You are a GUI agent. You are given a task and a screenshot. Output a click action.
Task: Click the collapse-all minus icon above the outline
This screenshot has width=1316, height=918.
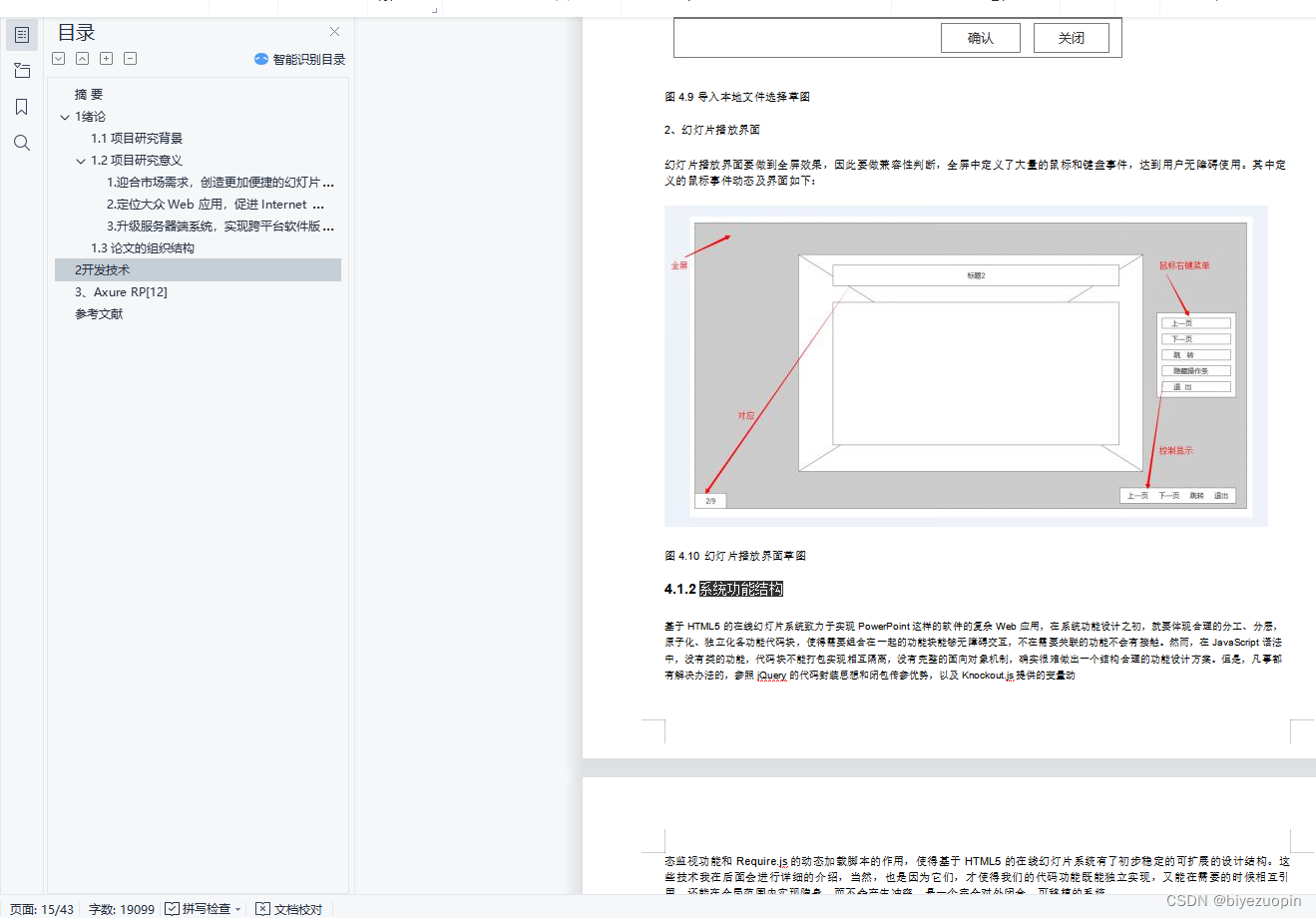tap(130, 58)
